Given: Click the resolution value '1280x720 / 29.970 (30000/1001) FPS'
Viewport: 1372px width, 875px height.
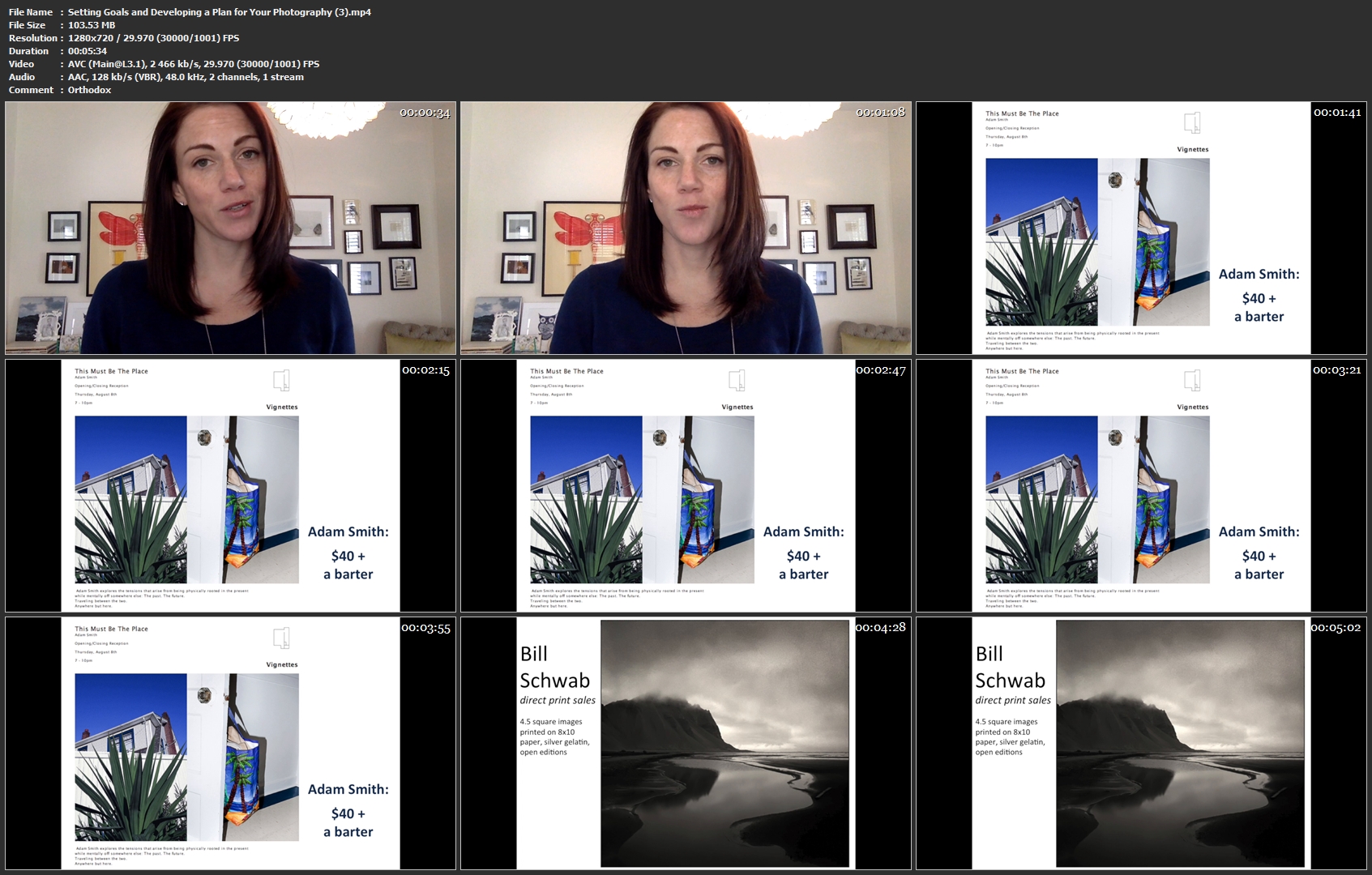Looking at the screenshot, I should point(153,38).
